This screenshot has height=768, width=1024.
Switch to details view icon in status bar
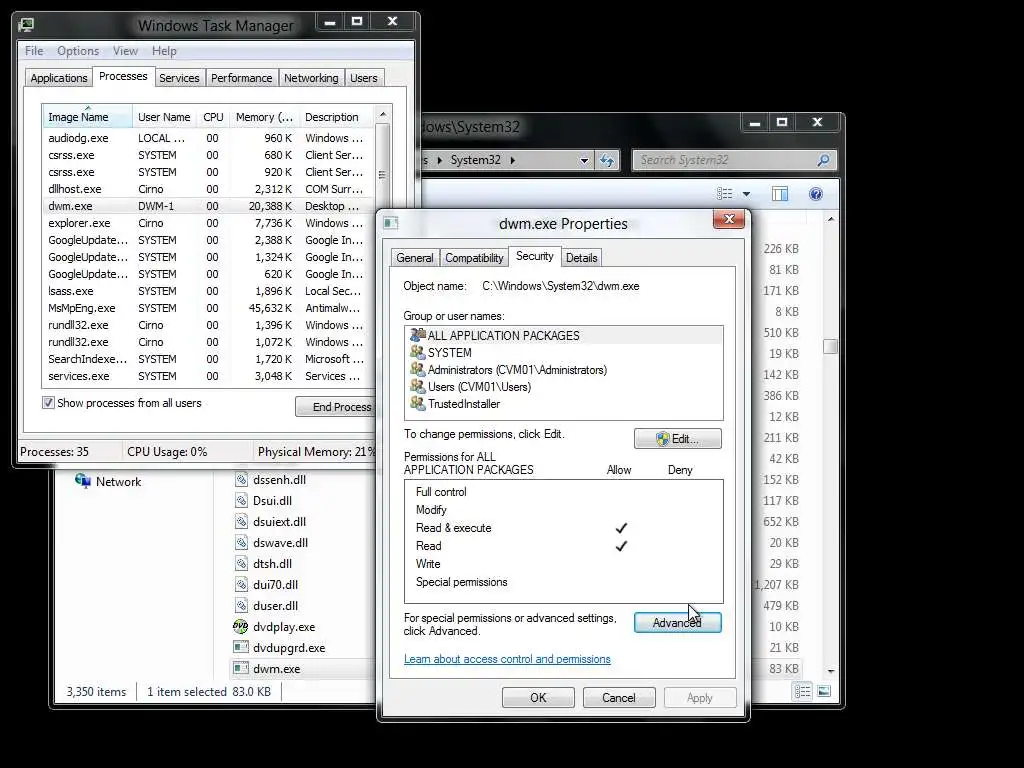803,691
